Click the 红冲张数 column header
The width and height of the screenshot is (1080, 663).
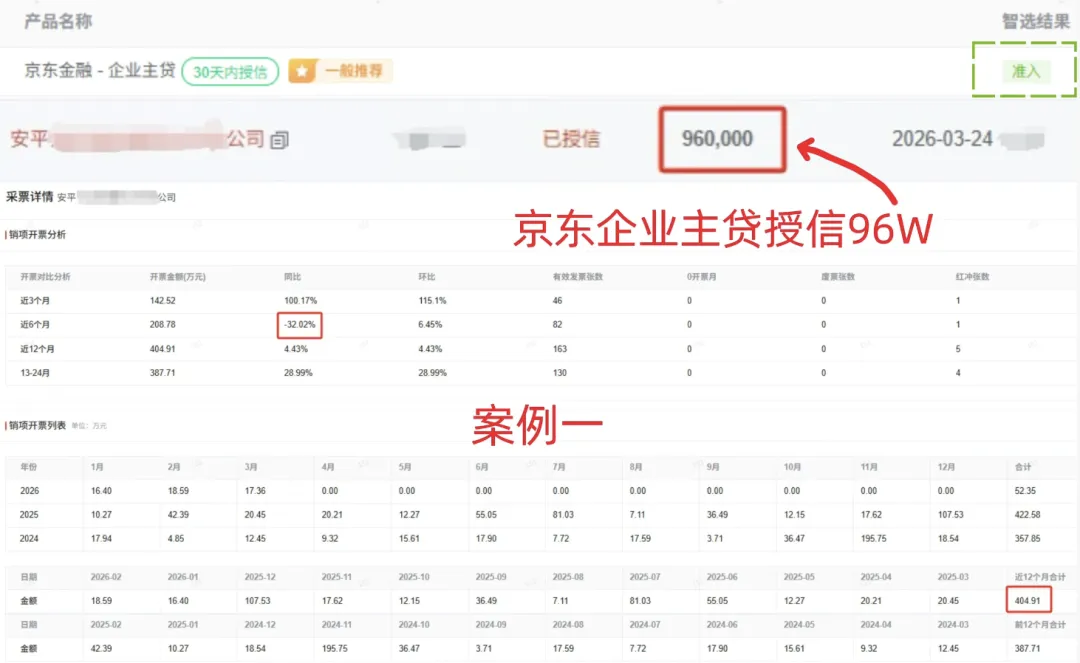(x=972, y=277)
